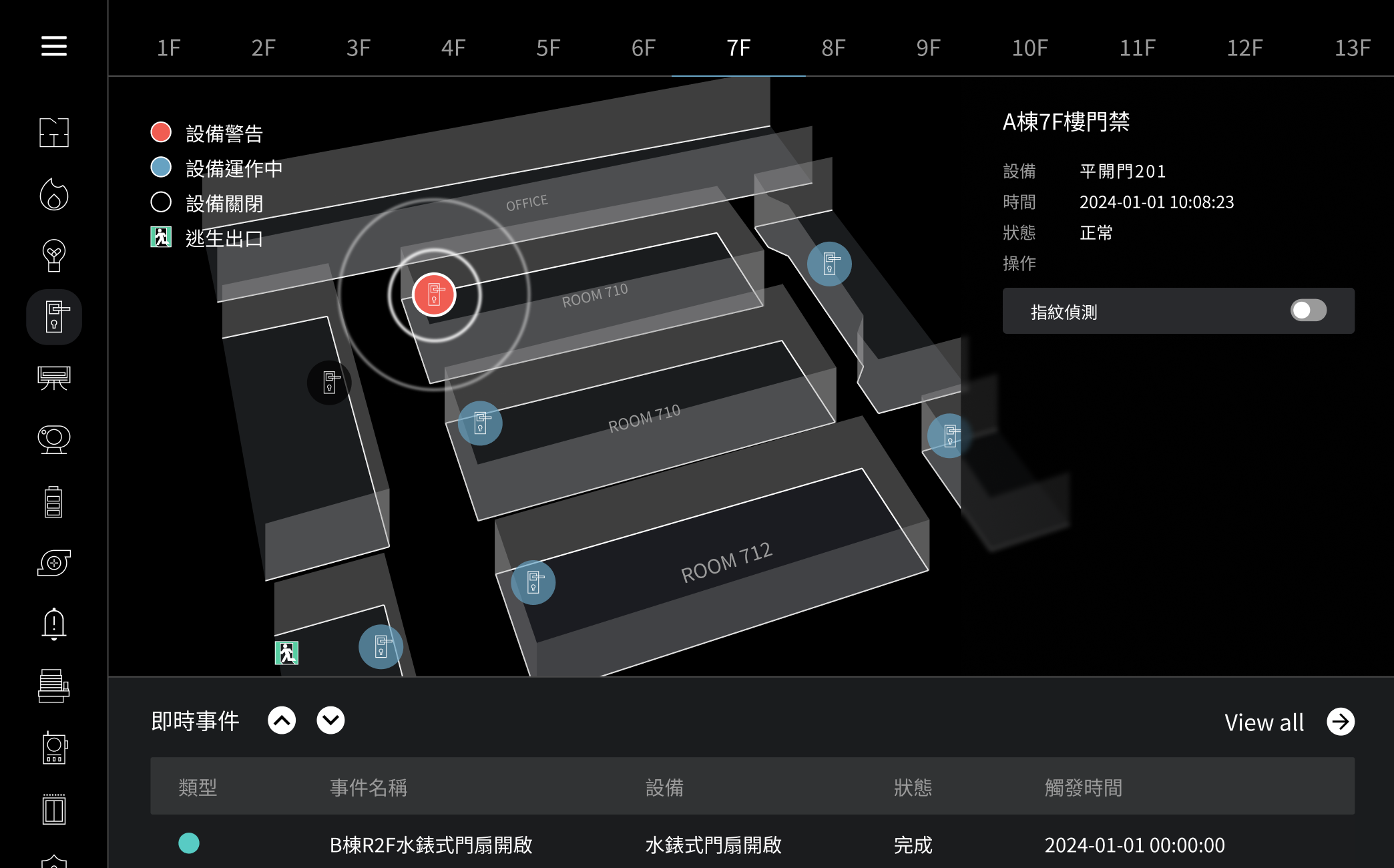Click the red warning door device marker
Image resolution: width=1394 pixels, height=868 pixels.
434,294
